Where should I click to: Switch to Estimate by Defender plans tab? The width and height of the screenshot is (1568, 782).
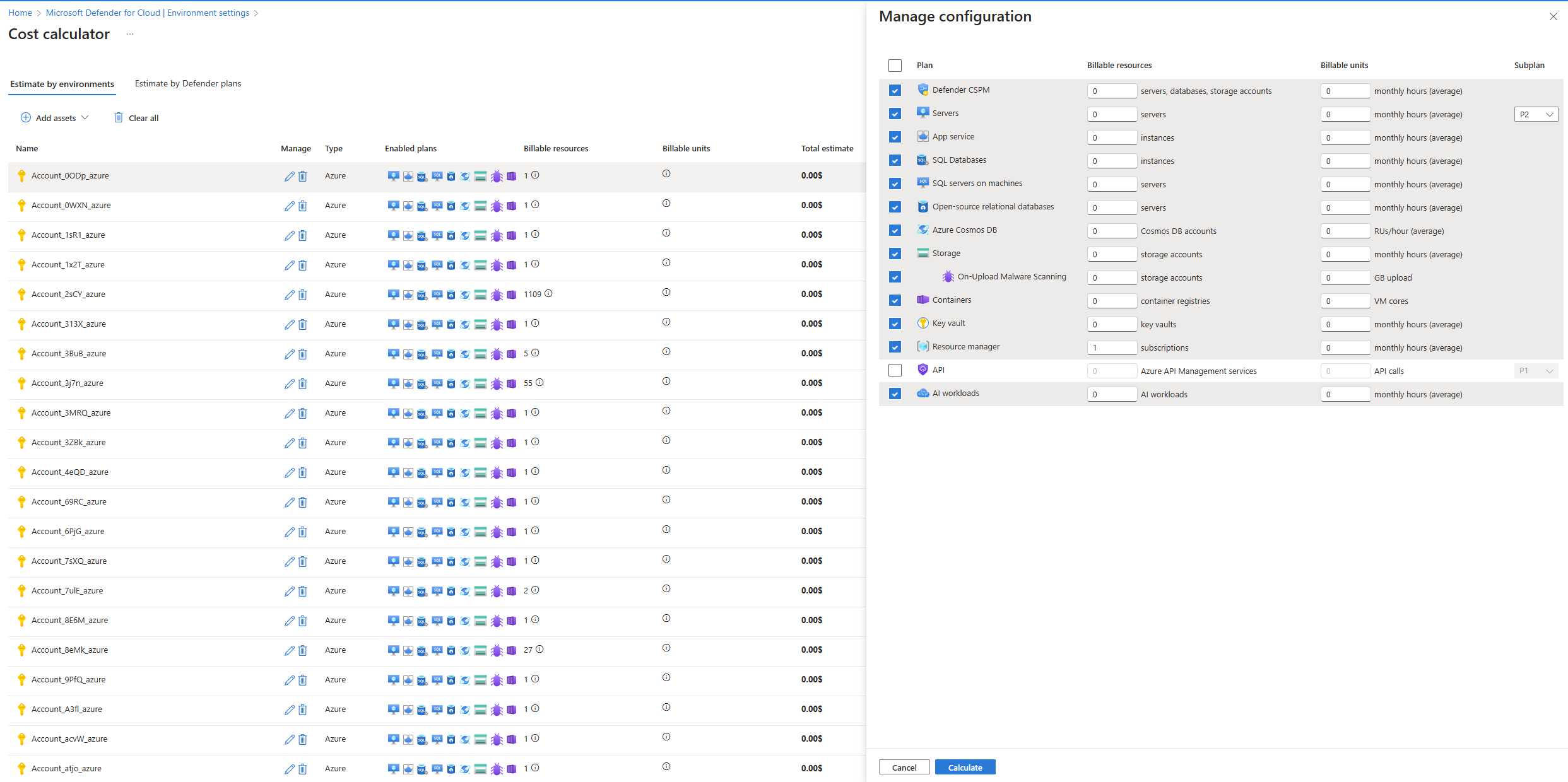point(188,84)
